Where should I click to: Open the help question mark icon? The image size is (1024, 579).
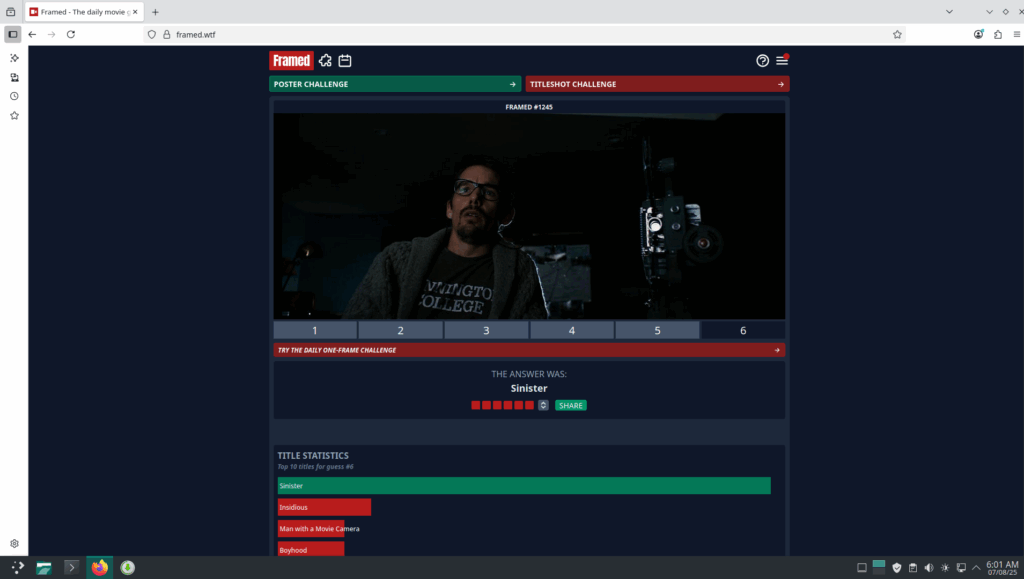(x=763, y=61)
